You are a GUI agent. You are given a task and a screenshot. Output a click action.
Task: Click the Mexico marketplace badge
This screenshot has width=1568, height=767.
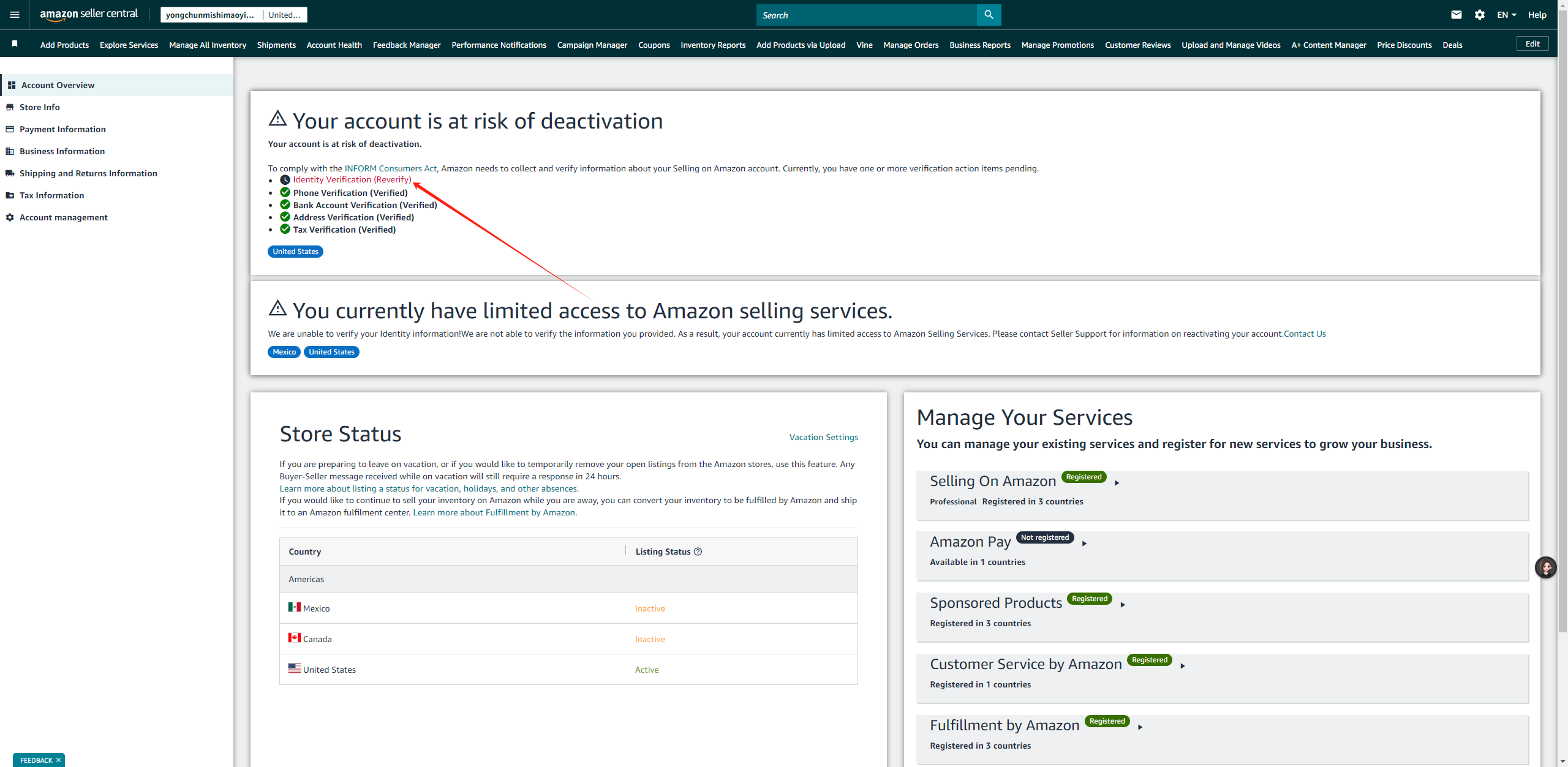click(284, 352)
